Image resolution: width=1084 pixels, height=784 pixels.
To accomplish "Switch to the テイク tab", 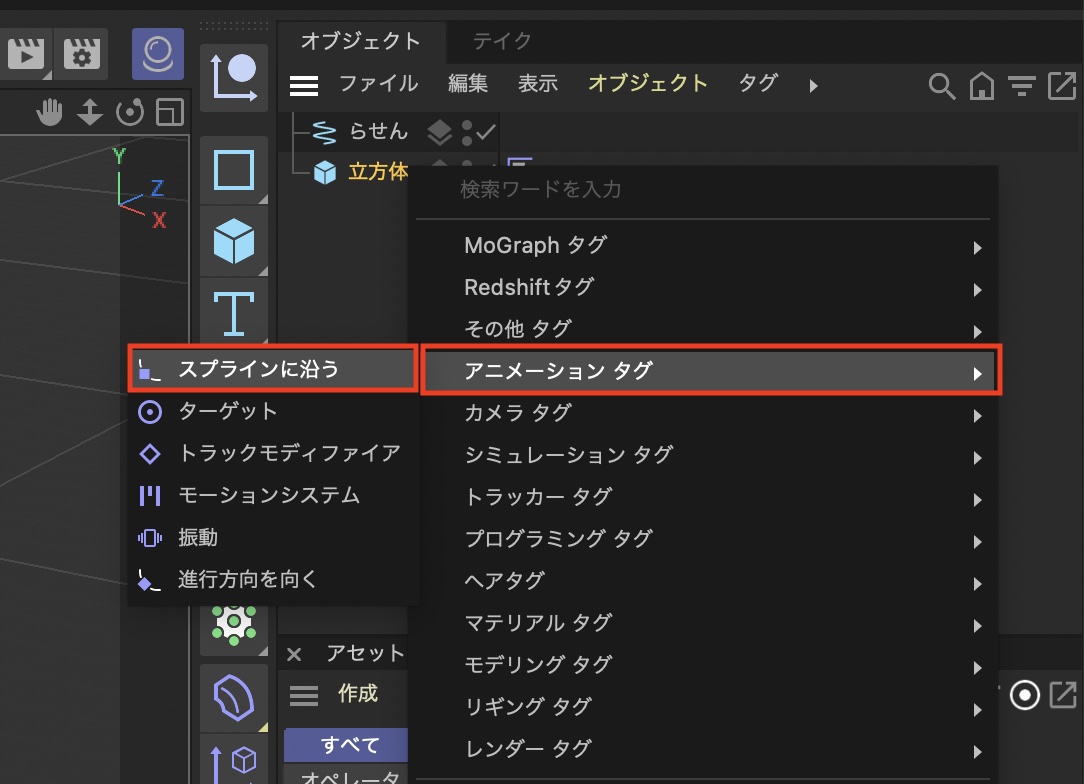I will (x=502, y=41).
